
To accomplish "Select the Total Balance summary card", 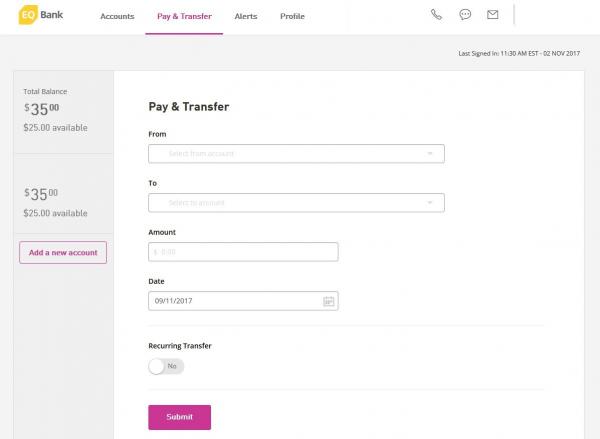I will (x=63, y=110).
